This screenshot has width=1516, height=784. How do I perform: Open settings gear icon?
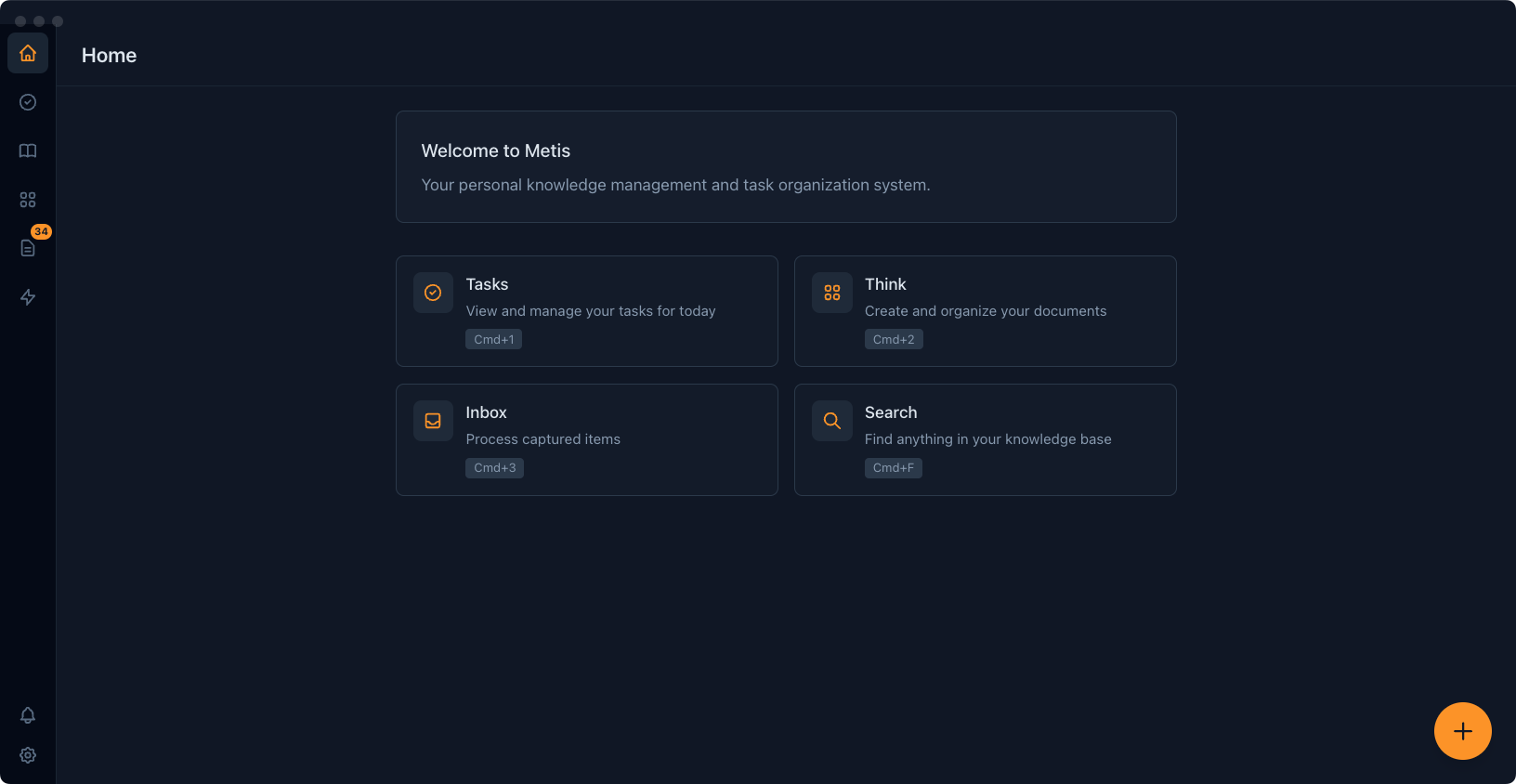point(28,755)
